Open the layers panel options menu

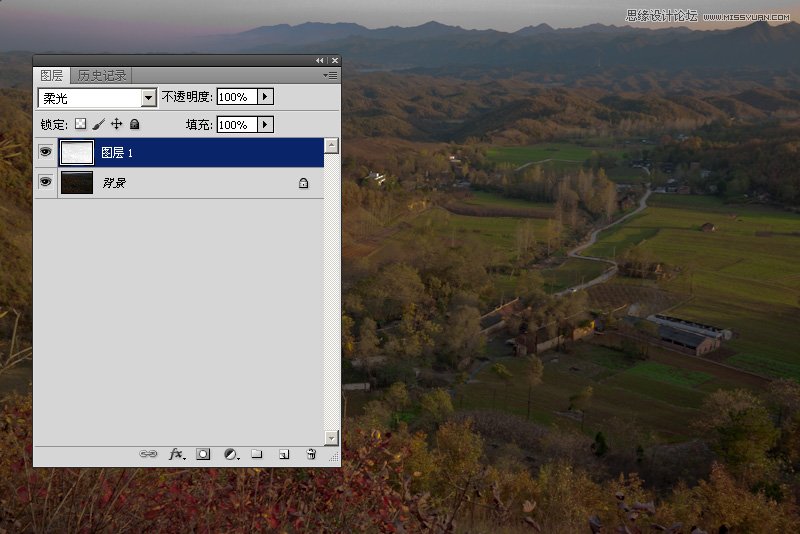click(x=331, y=75)
